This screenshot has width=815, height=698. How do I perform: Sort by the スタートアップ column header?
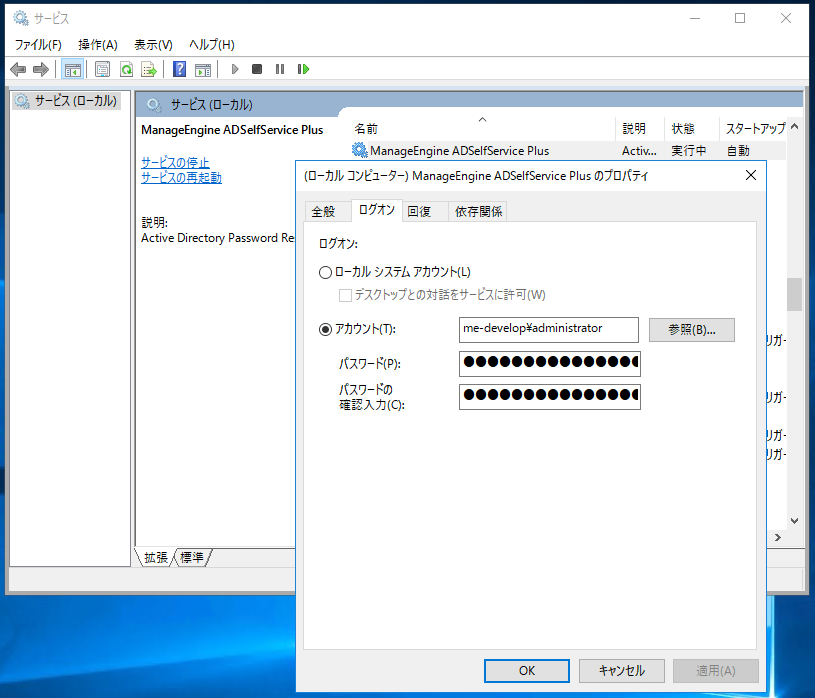pyautogui.click(x=754, y=128)
